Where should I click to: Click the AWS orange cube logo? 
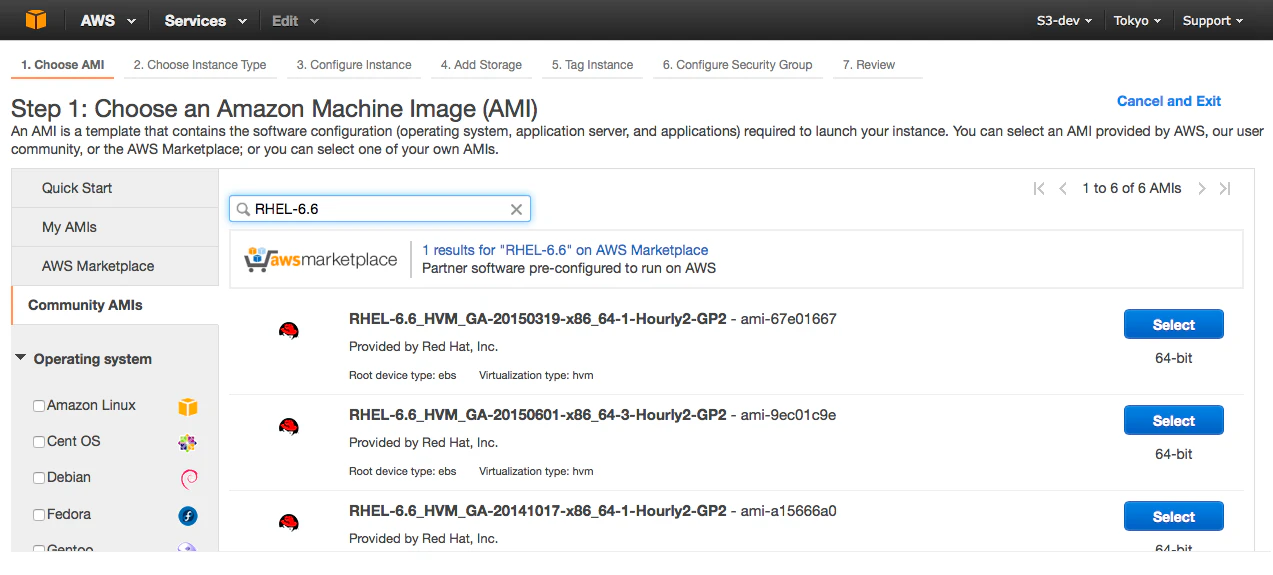(x=36, y=20)
